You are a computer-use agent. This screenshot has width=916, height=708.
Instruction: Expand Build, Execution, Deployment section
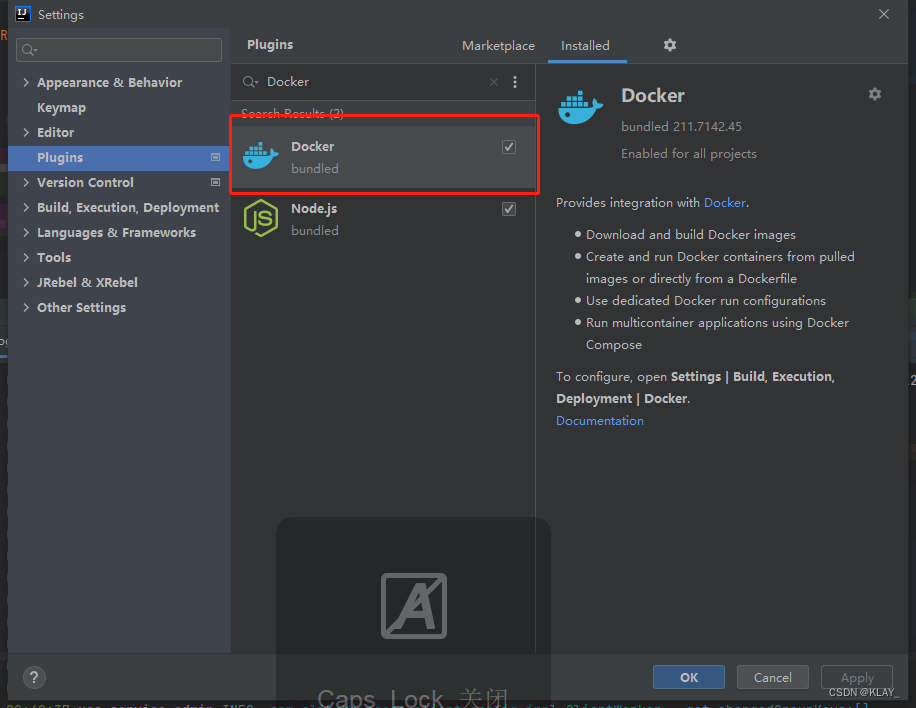coord(26,207)
